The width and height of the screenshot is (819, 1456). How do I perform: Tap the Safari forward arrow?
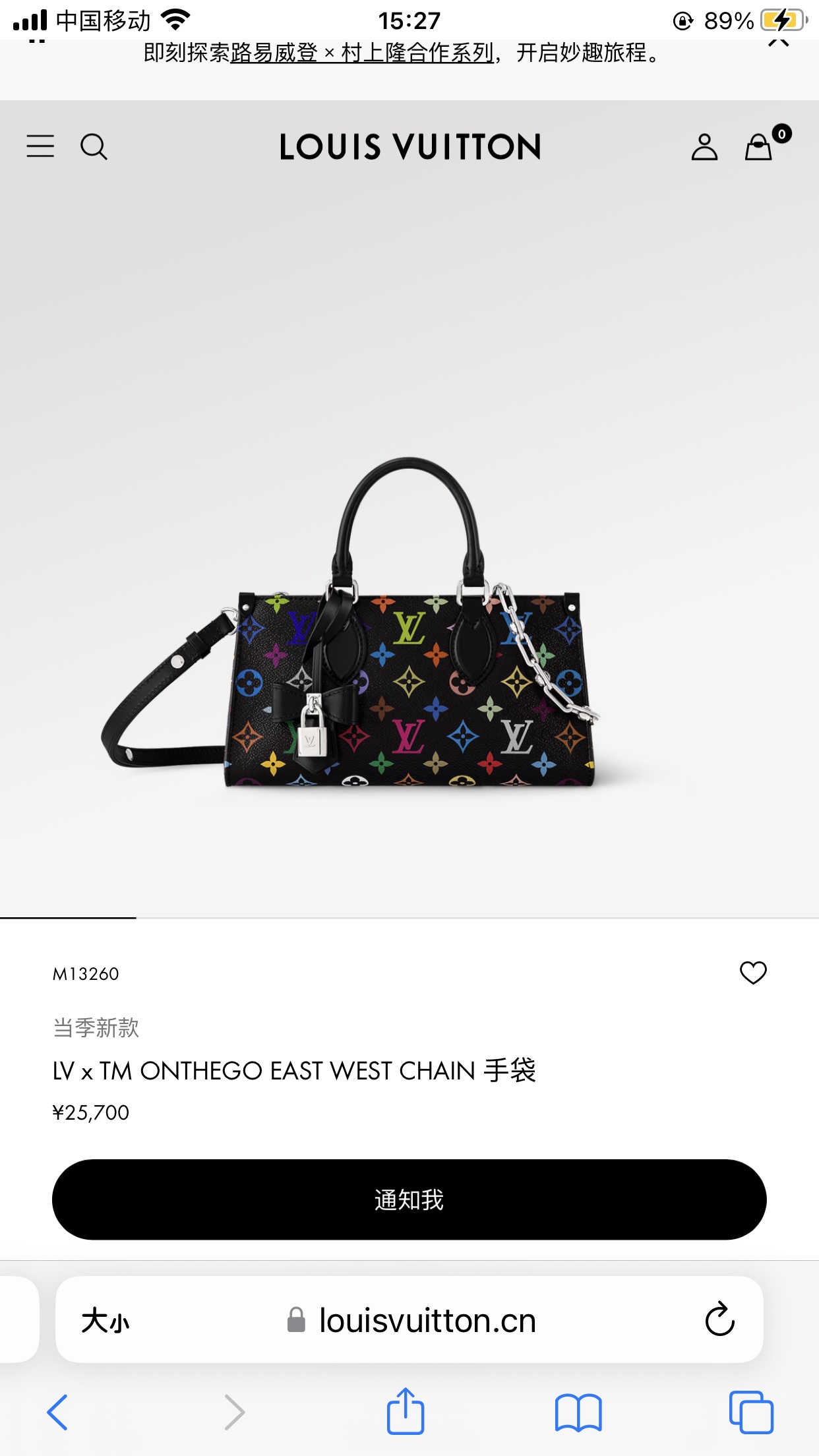coord(233,1412)
